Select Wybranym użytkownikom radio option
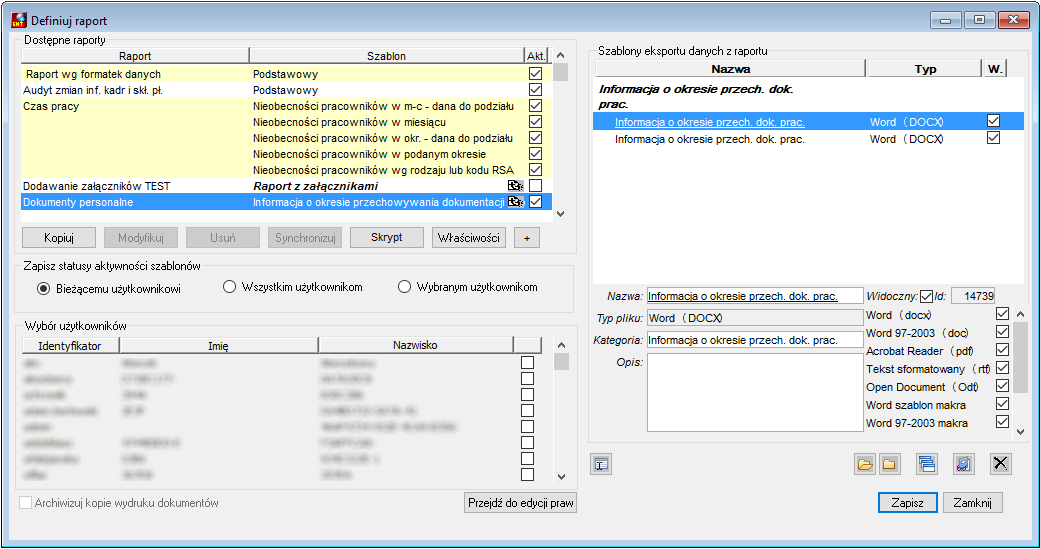Viewport: 1040px width, 549px height. (404, 287)
